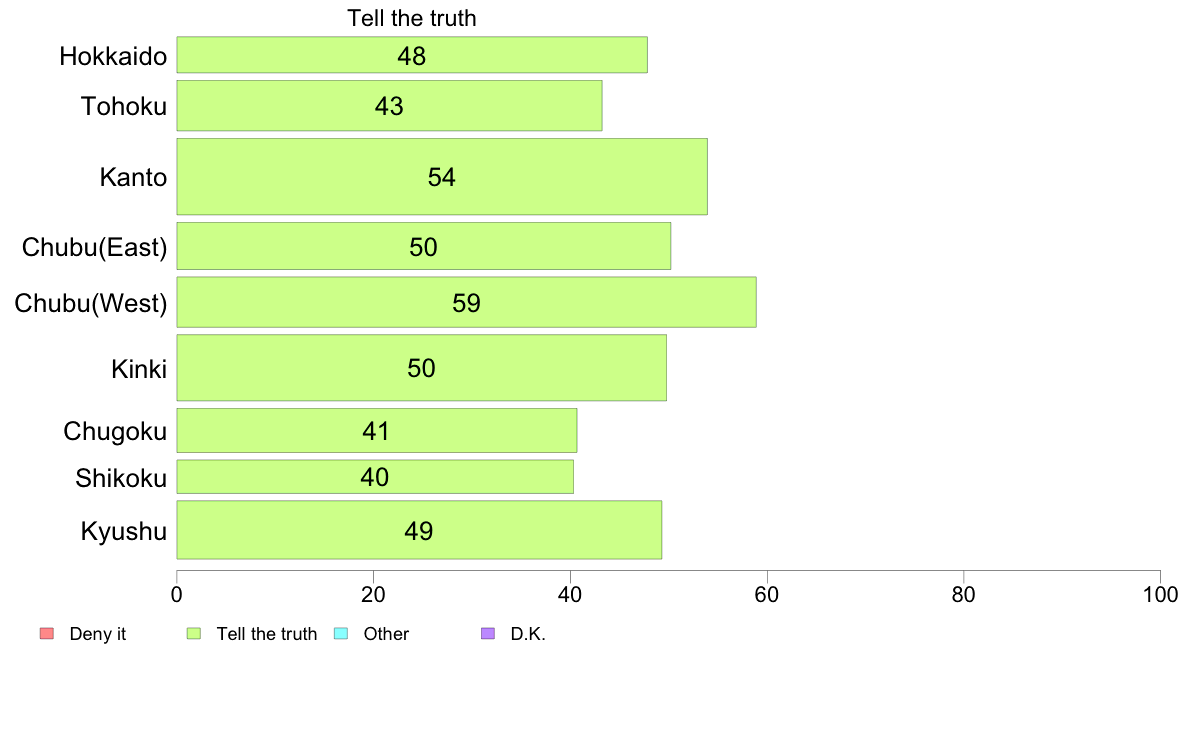Select the Tohoku bar showing 43
Image resolution: width=1188 pixels, height=736 pixels.
point(389,105)
